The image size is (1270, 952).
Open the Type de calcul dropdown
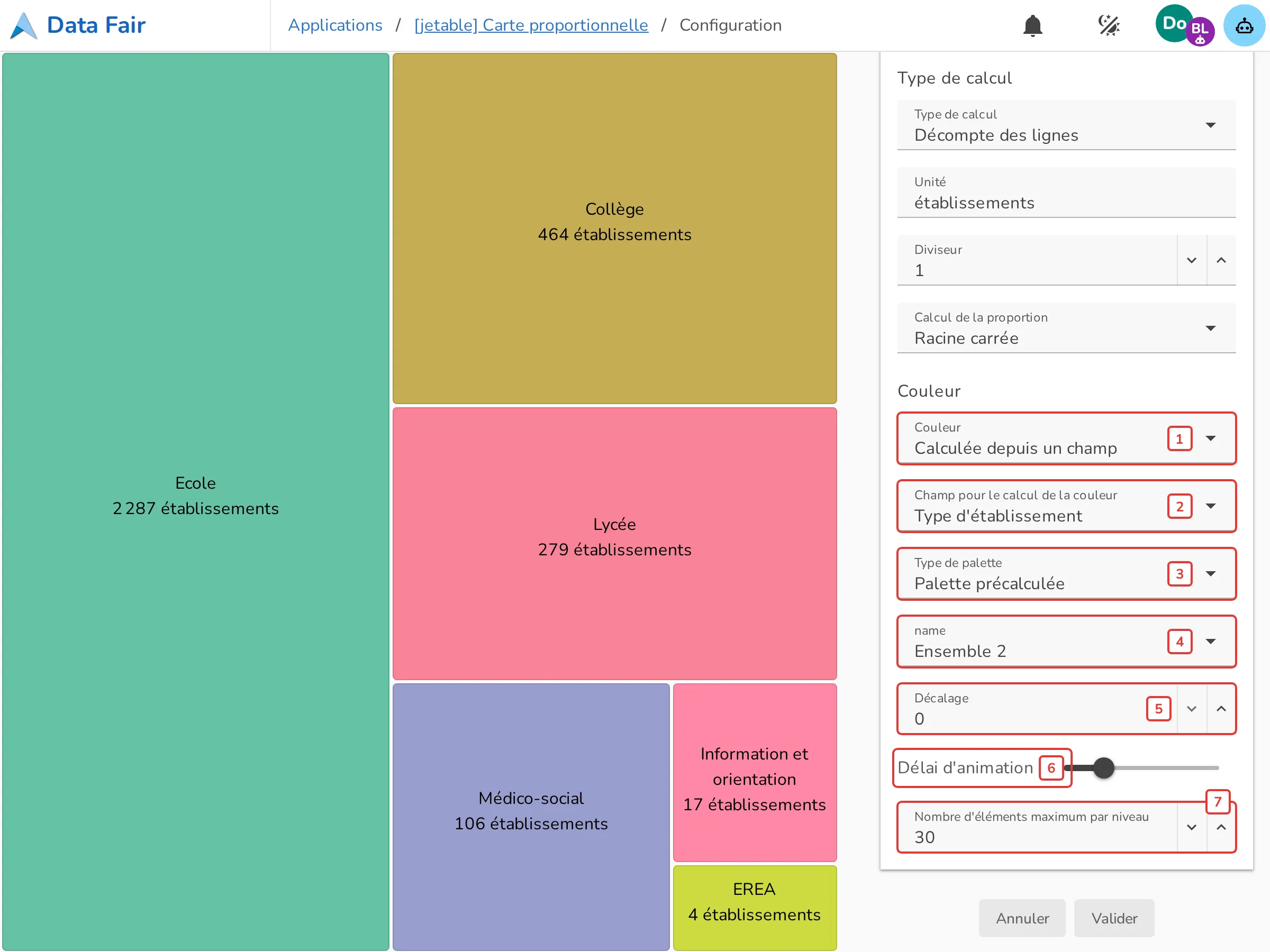click(1066, 125)
